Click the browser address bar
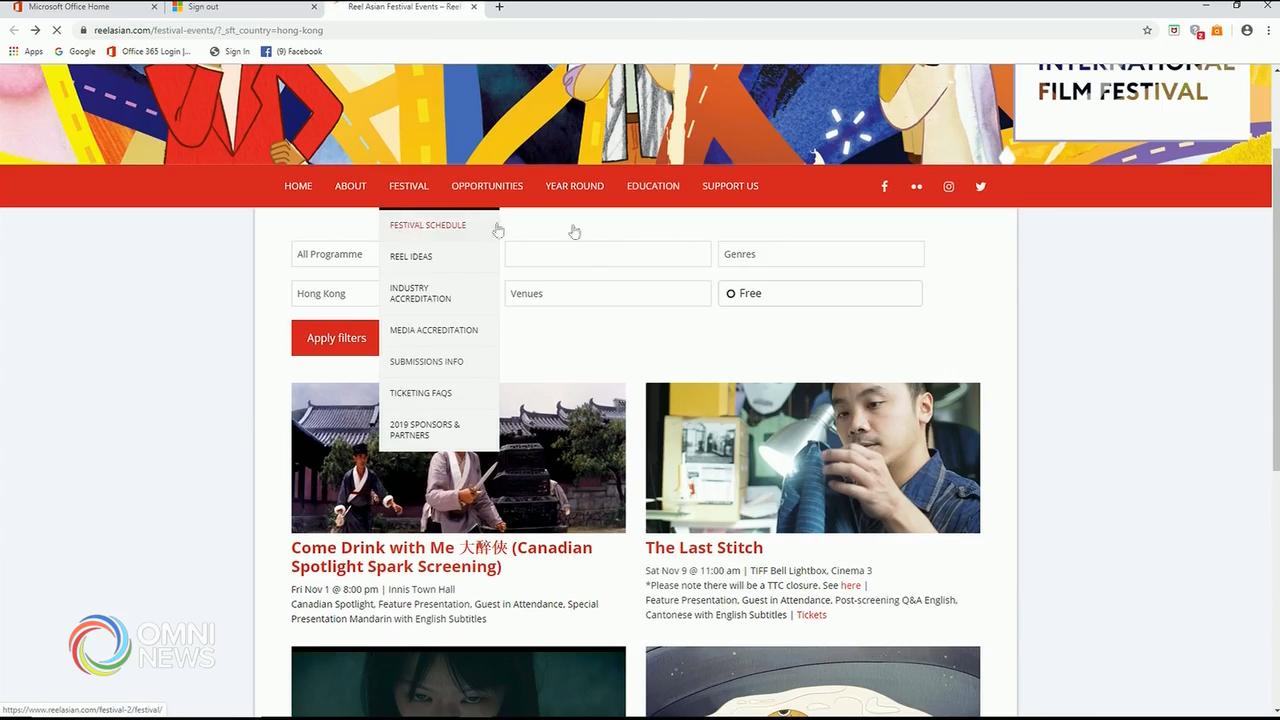 tap(600, 30)
